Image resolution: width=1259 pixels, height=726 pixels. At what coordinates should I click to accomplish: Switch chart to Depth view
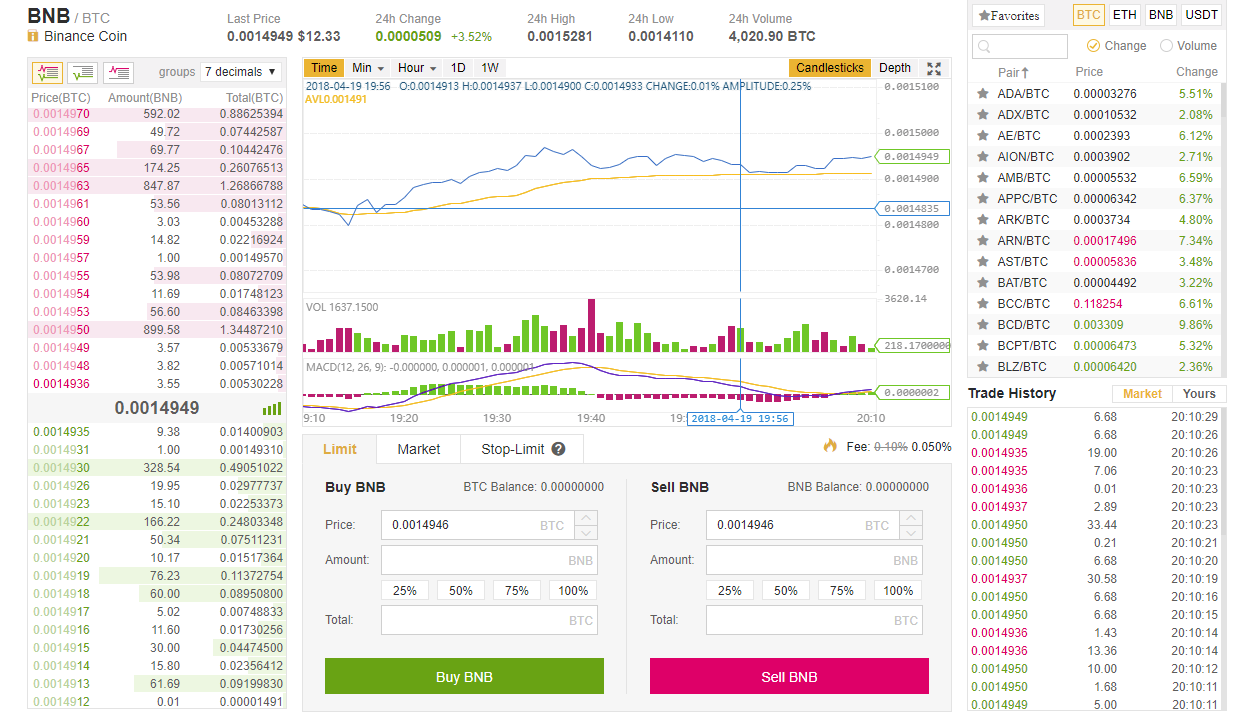pos(895,68)
